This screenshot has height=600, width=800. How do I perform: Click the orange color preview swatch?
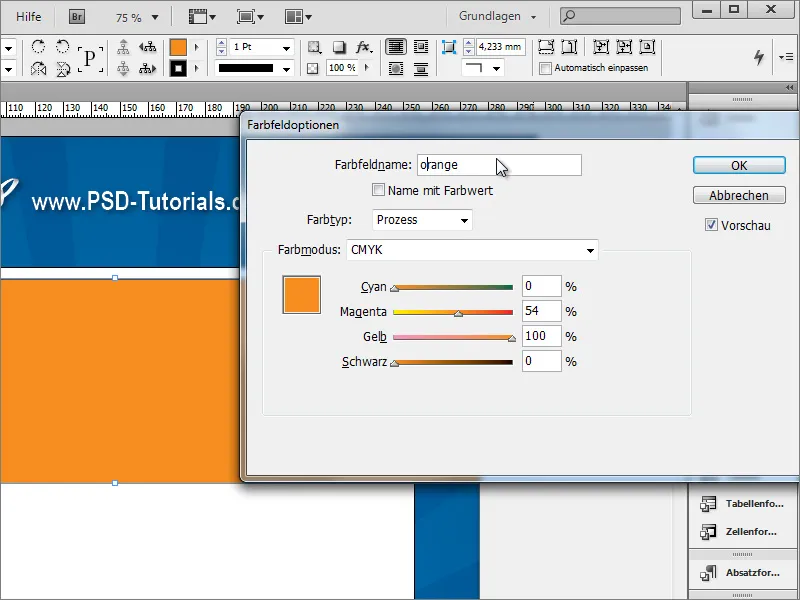coord(301,297)
